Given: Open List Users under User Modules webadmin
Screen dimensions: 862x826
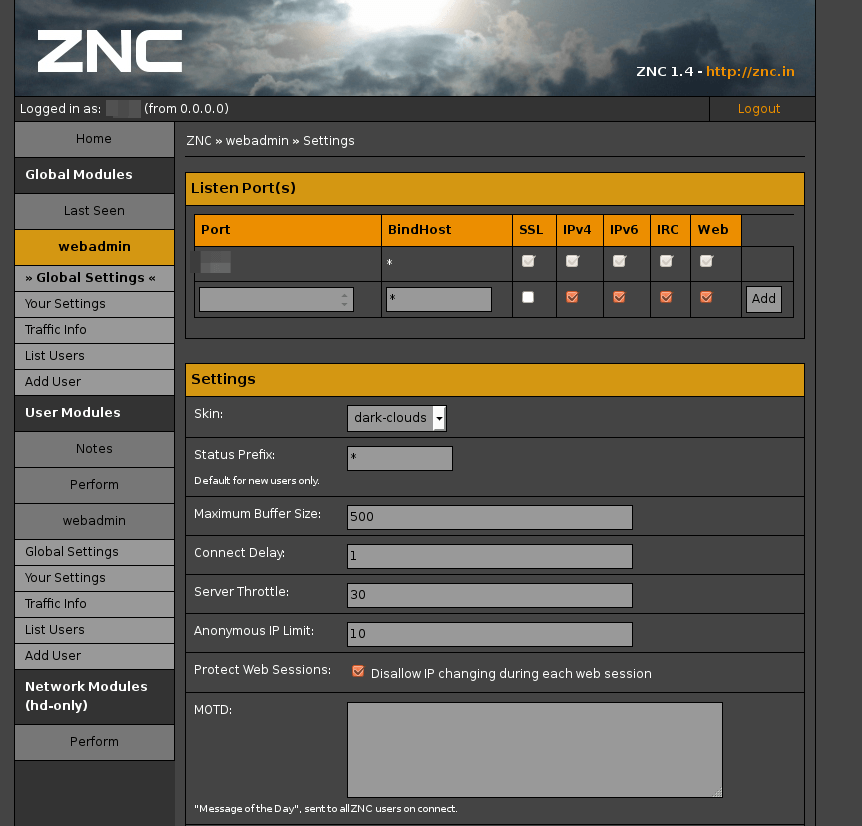Looking at the screenshot, I should [94, 629].
